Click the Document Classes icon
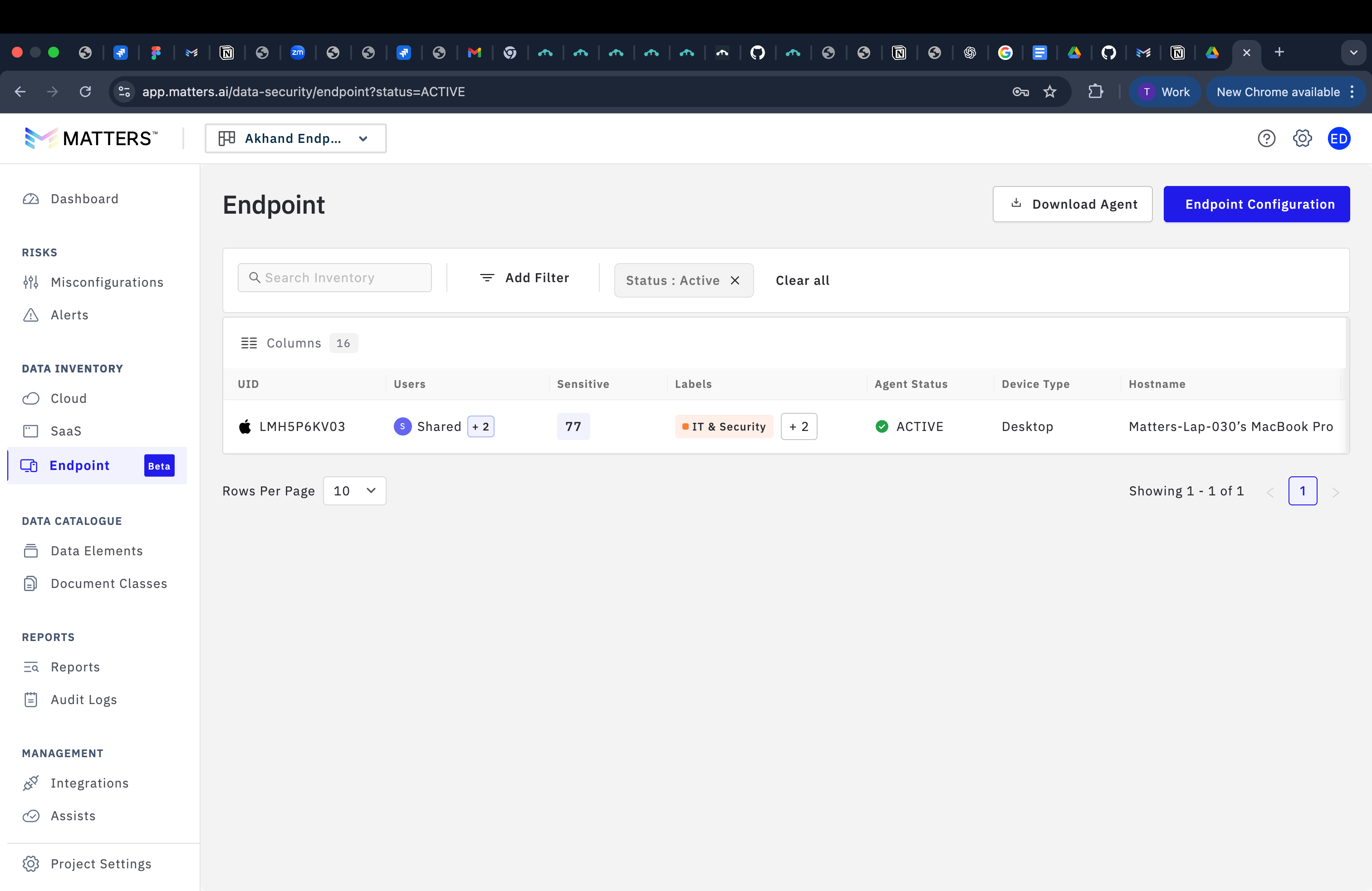 pos(30,583)
